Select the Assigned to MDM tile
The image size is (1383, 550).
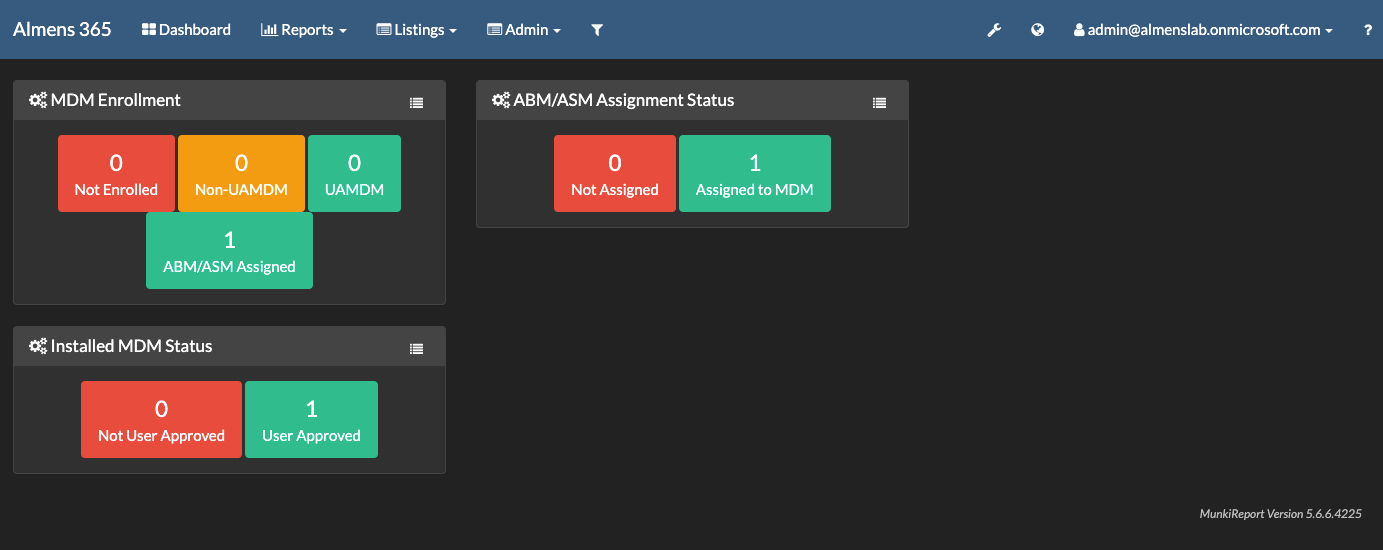[754, 173]
